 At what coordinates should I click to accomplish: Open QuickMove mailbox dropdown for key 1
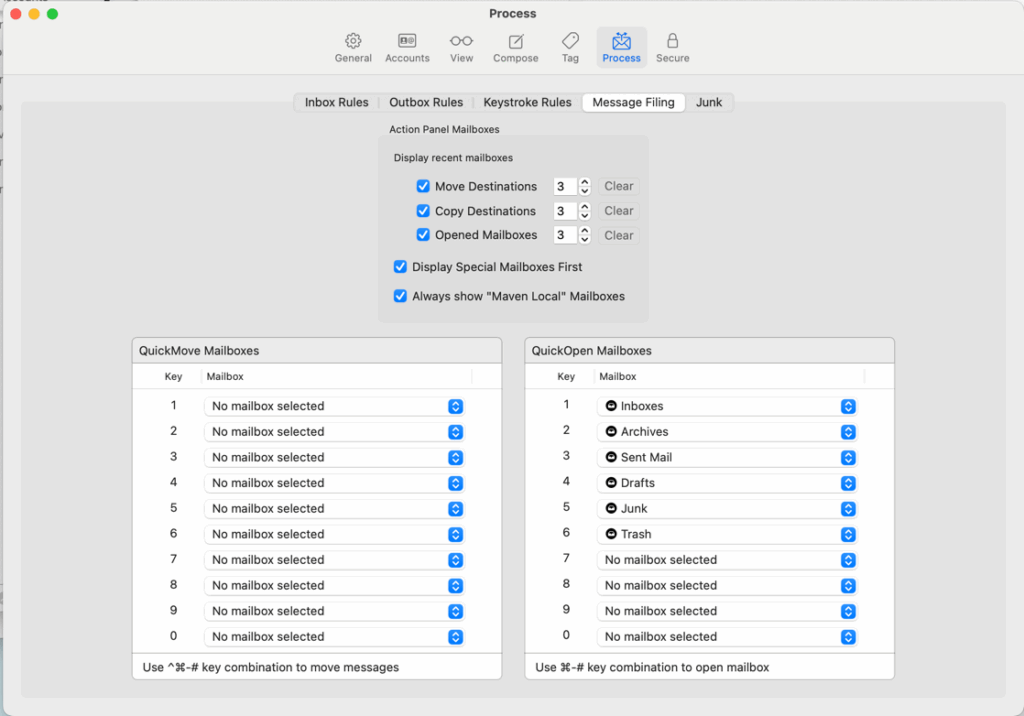click(x=334, y=406)
